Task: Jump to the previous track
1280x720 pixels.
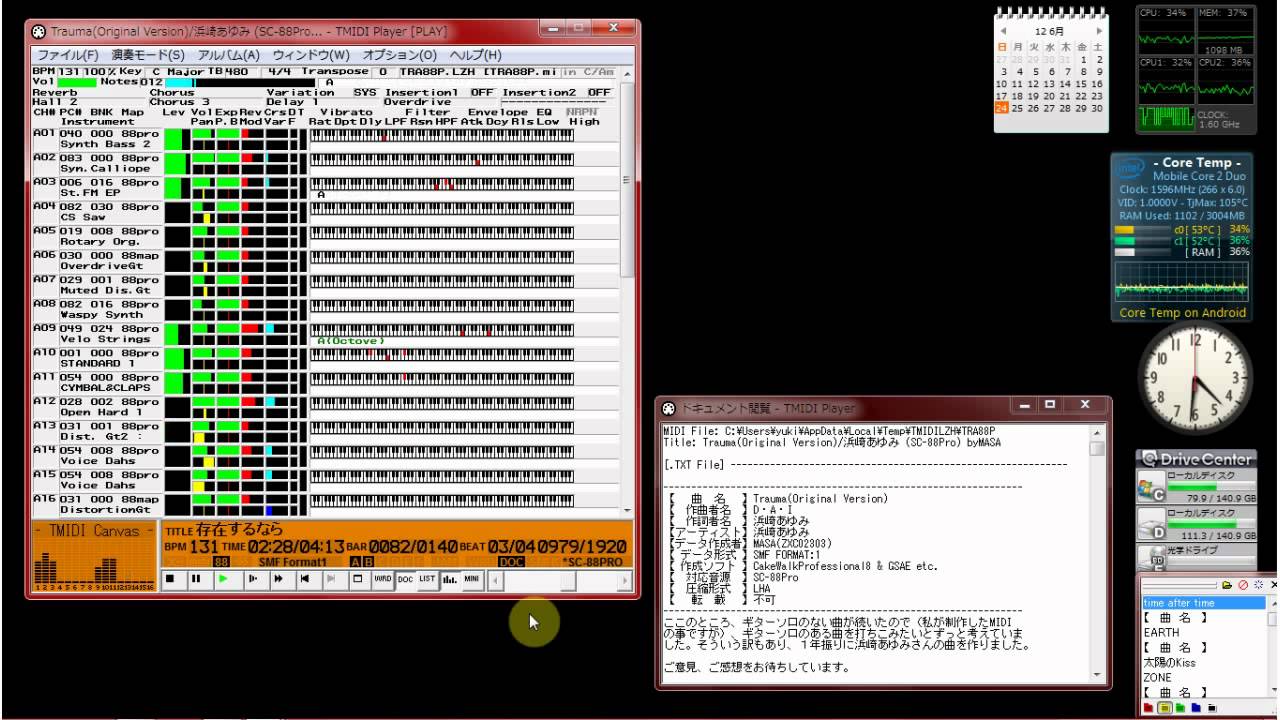Action: pos(304,578)
